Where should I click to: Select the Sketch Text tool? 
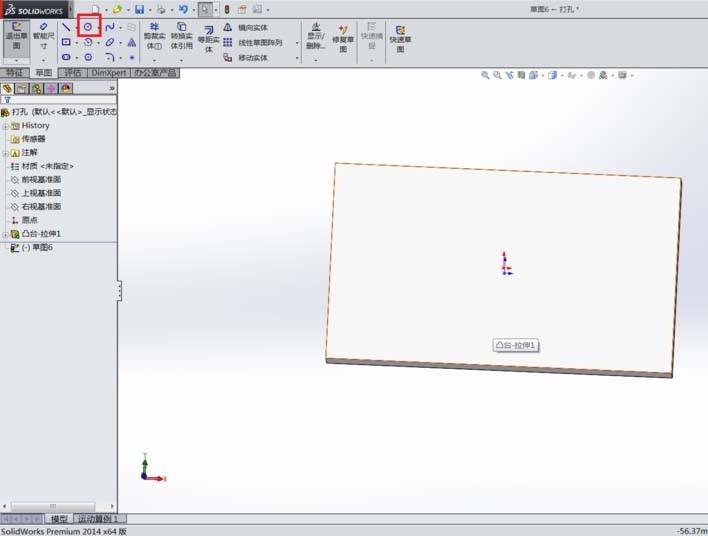[131, 42]
